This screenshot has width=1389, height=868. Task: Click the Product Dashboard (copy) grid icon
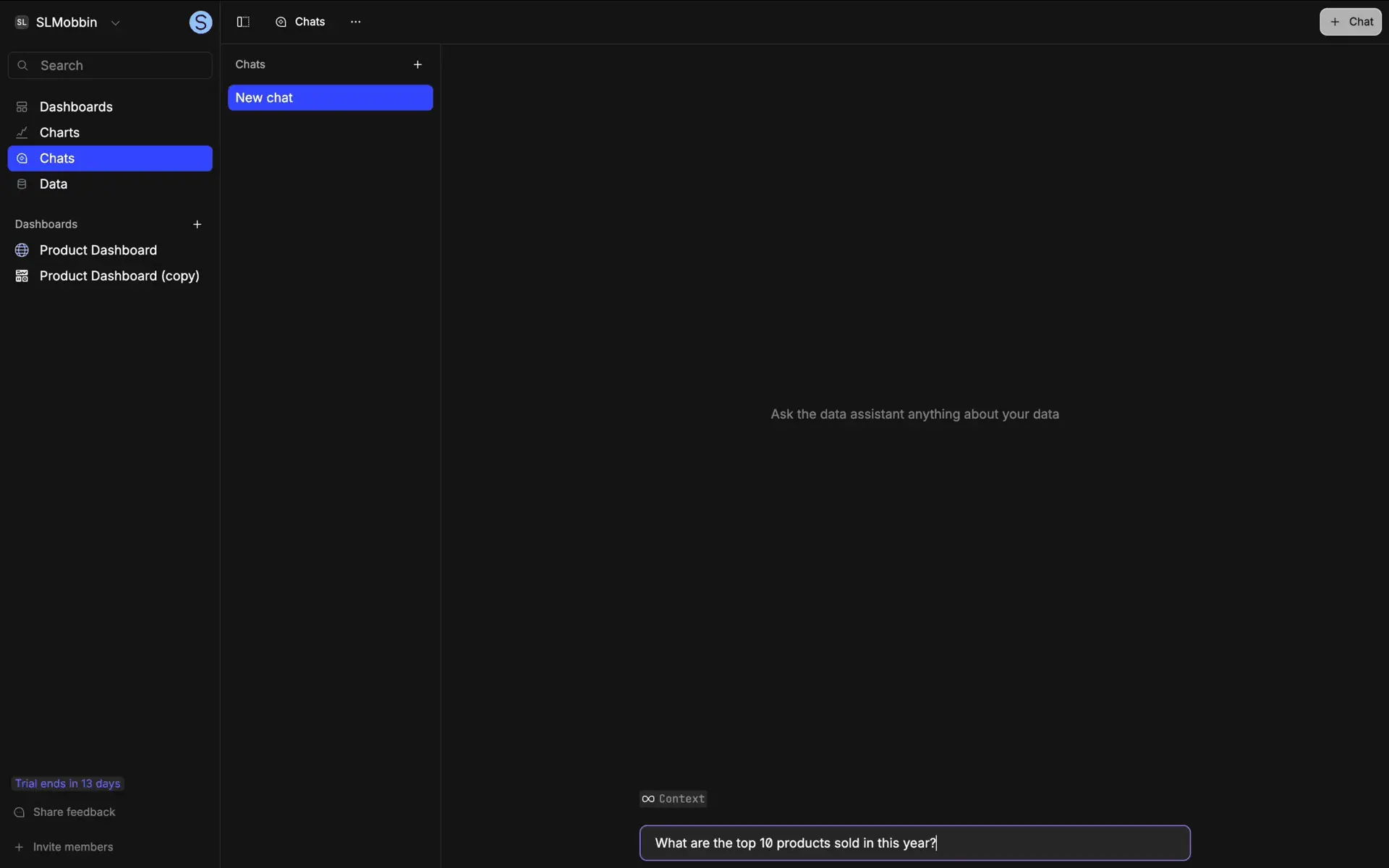22,276
